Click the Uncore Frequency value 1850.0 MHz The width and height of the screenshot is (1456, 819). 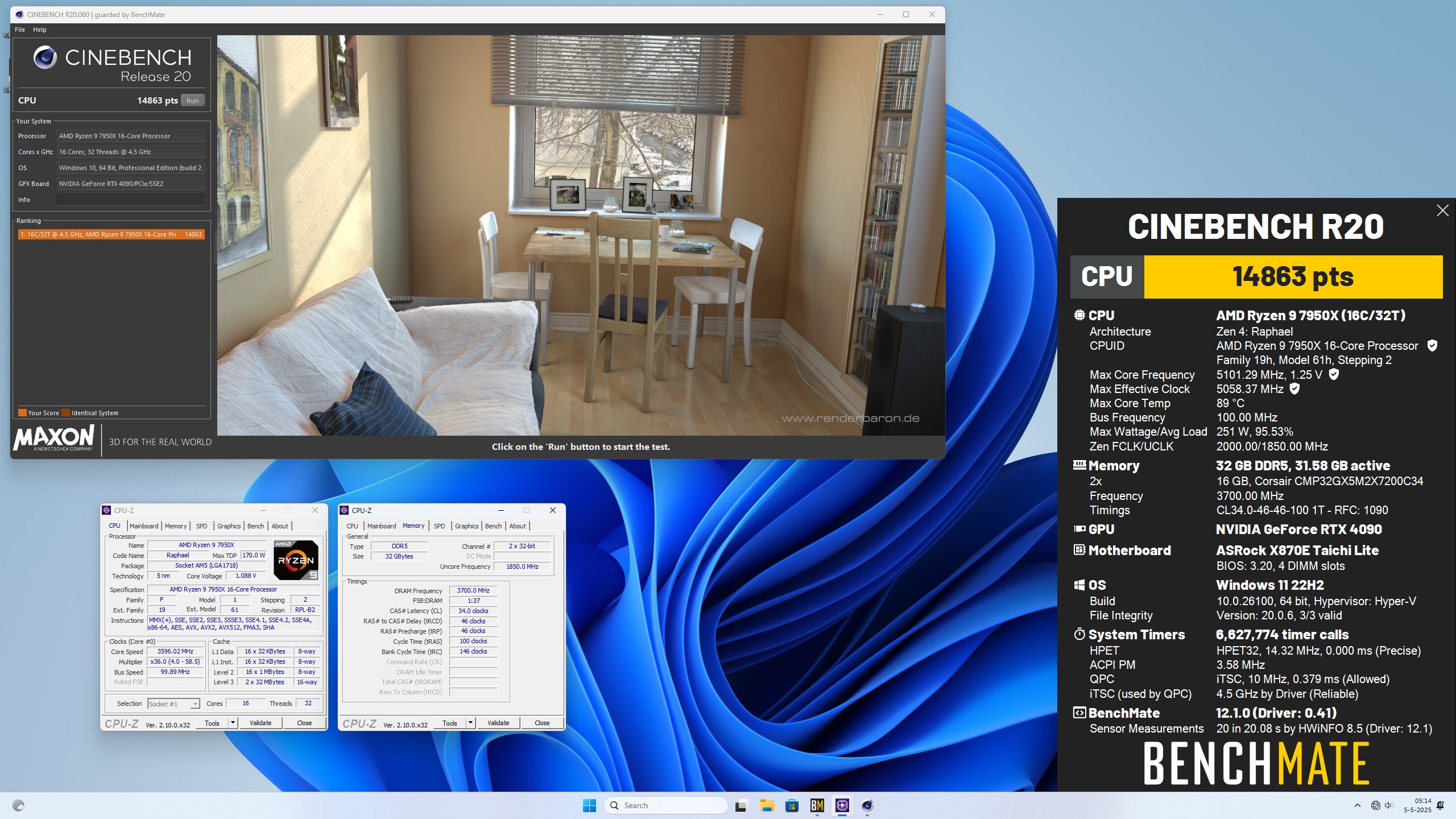click(x=522, y=566)
